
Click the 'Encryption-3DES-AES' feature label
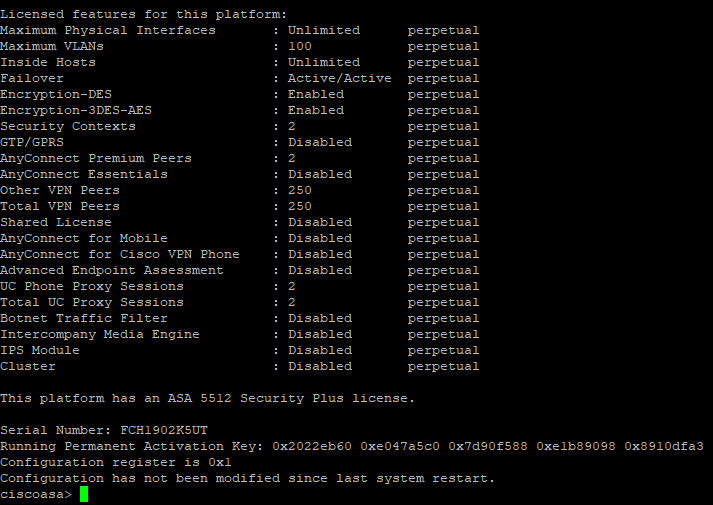[x=76, y=110]
